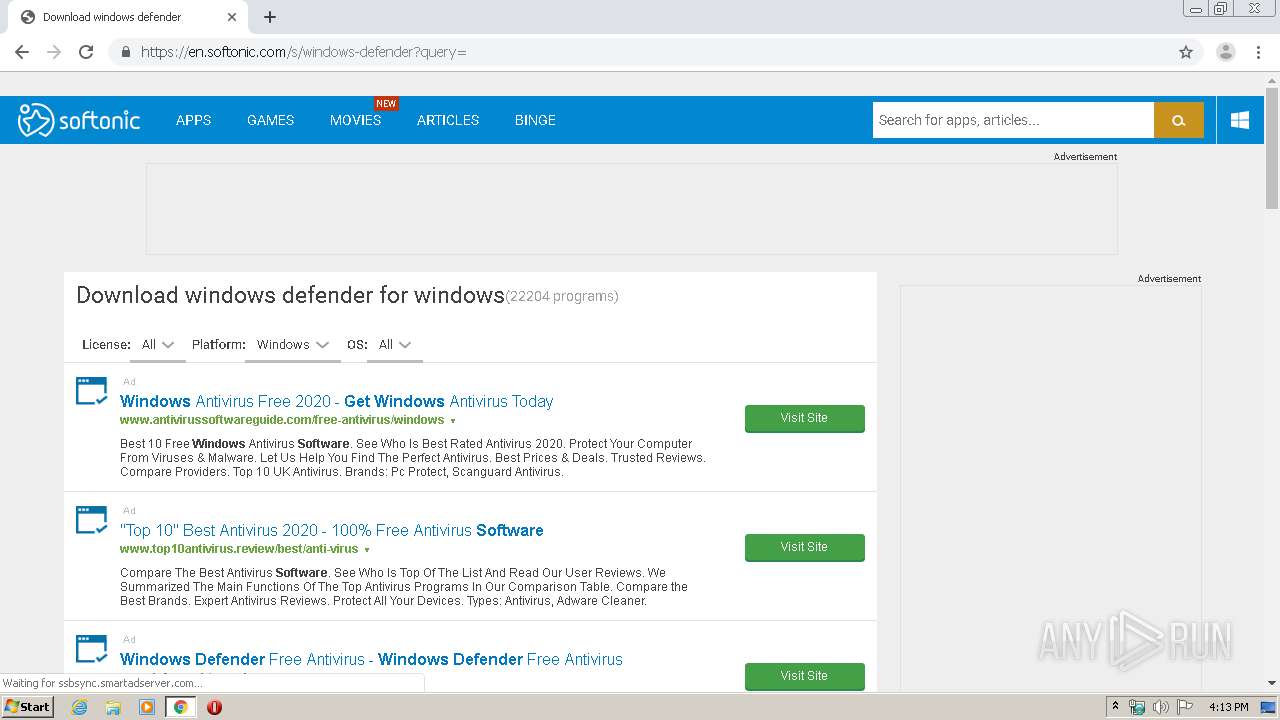The height and width of the screenshot is (720, 1280).
Task: Click the ad icon beside Windows Antivirus Free 2020
Action: (92, 391)
